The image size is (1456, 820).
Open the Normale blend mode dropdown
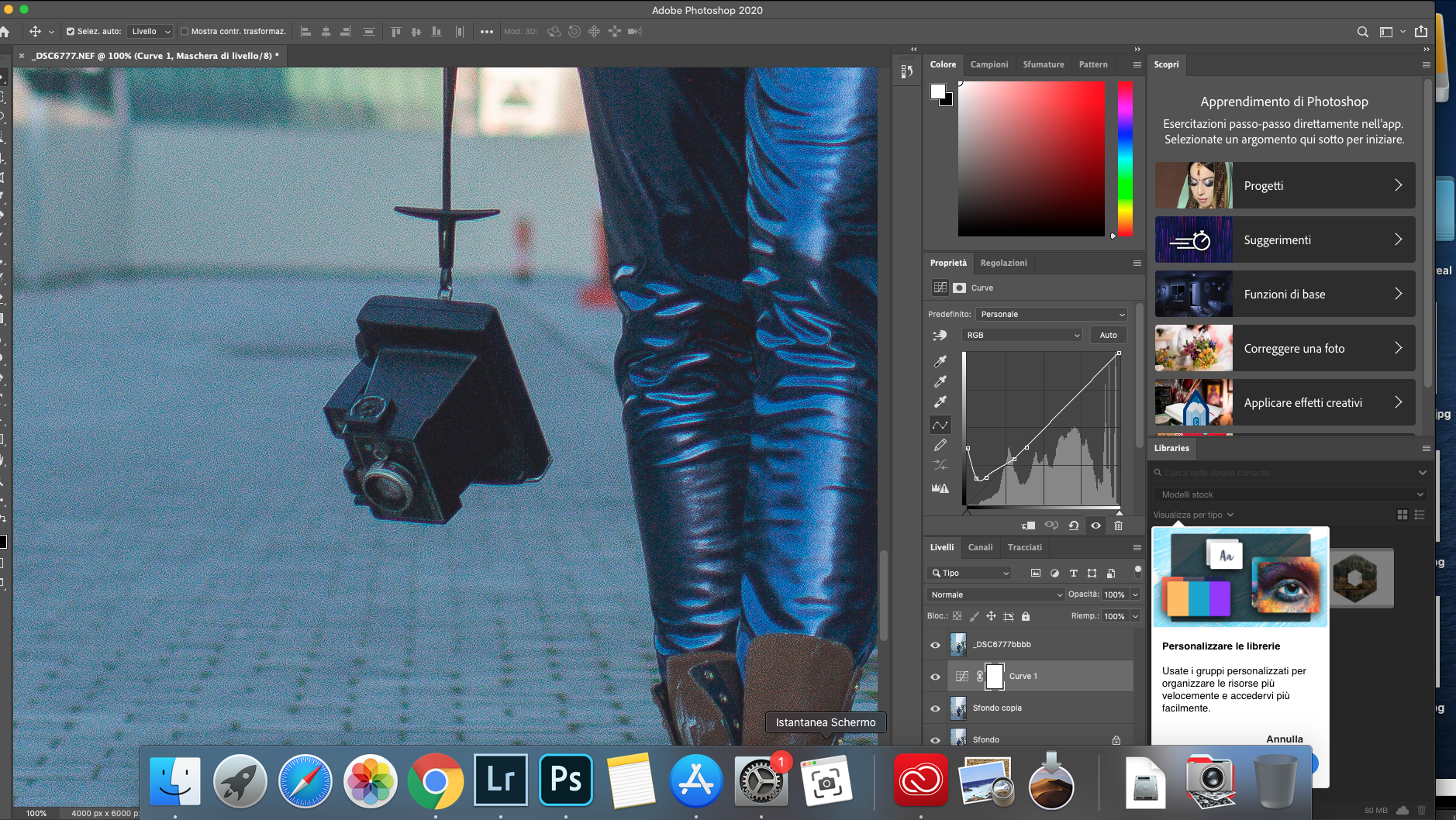pos(995,594)
